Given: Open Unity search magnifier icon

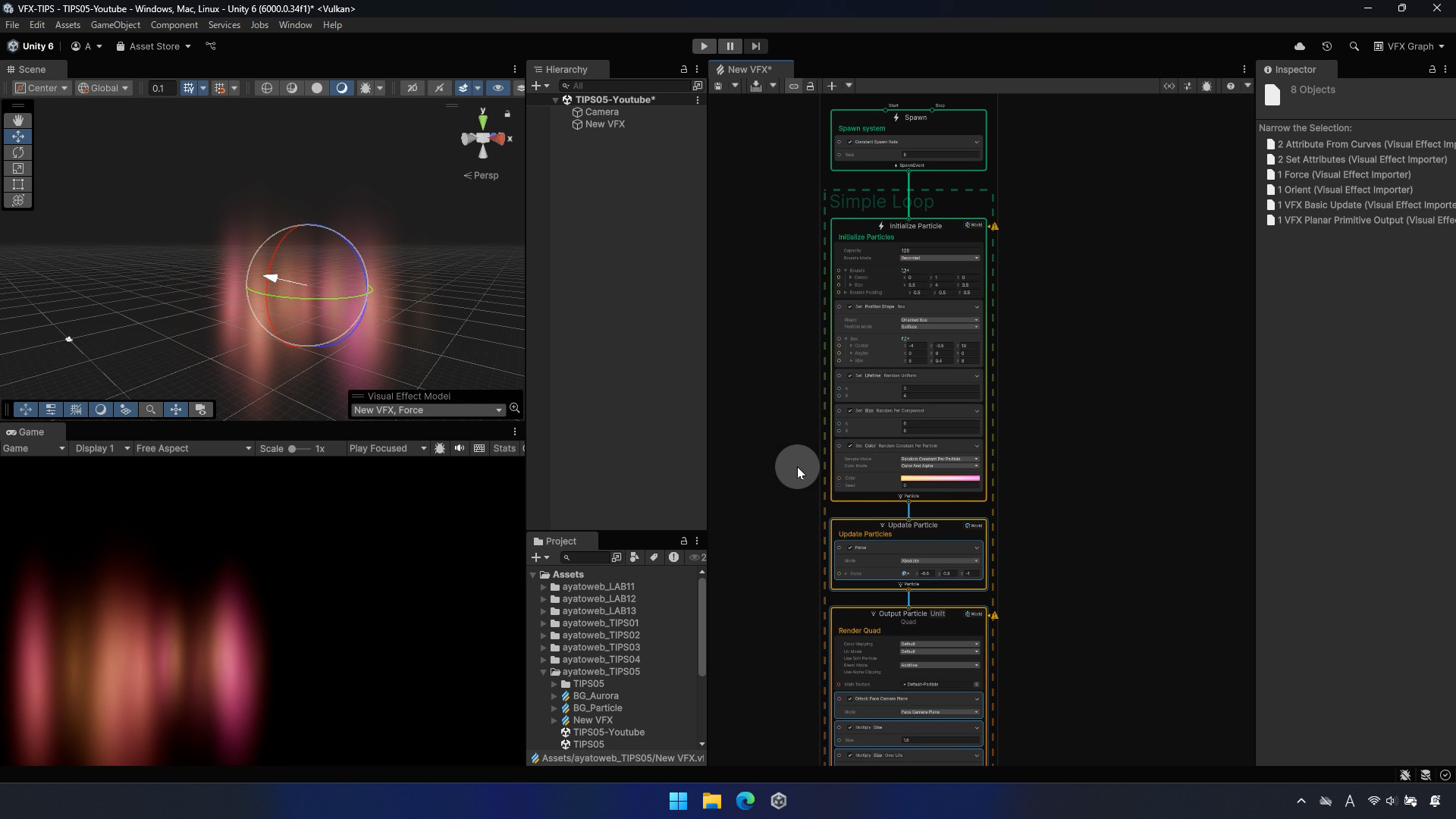Looking at the screenshot, I should [x=1354, y=46].
